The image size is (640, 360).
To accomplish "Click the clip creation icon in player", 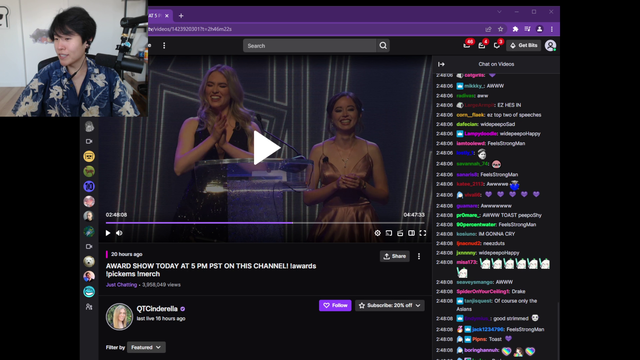I will click(400, 233).
